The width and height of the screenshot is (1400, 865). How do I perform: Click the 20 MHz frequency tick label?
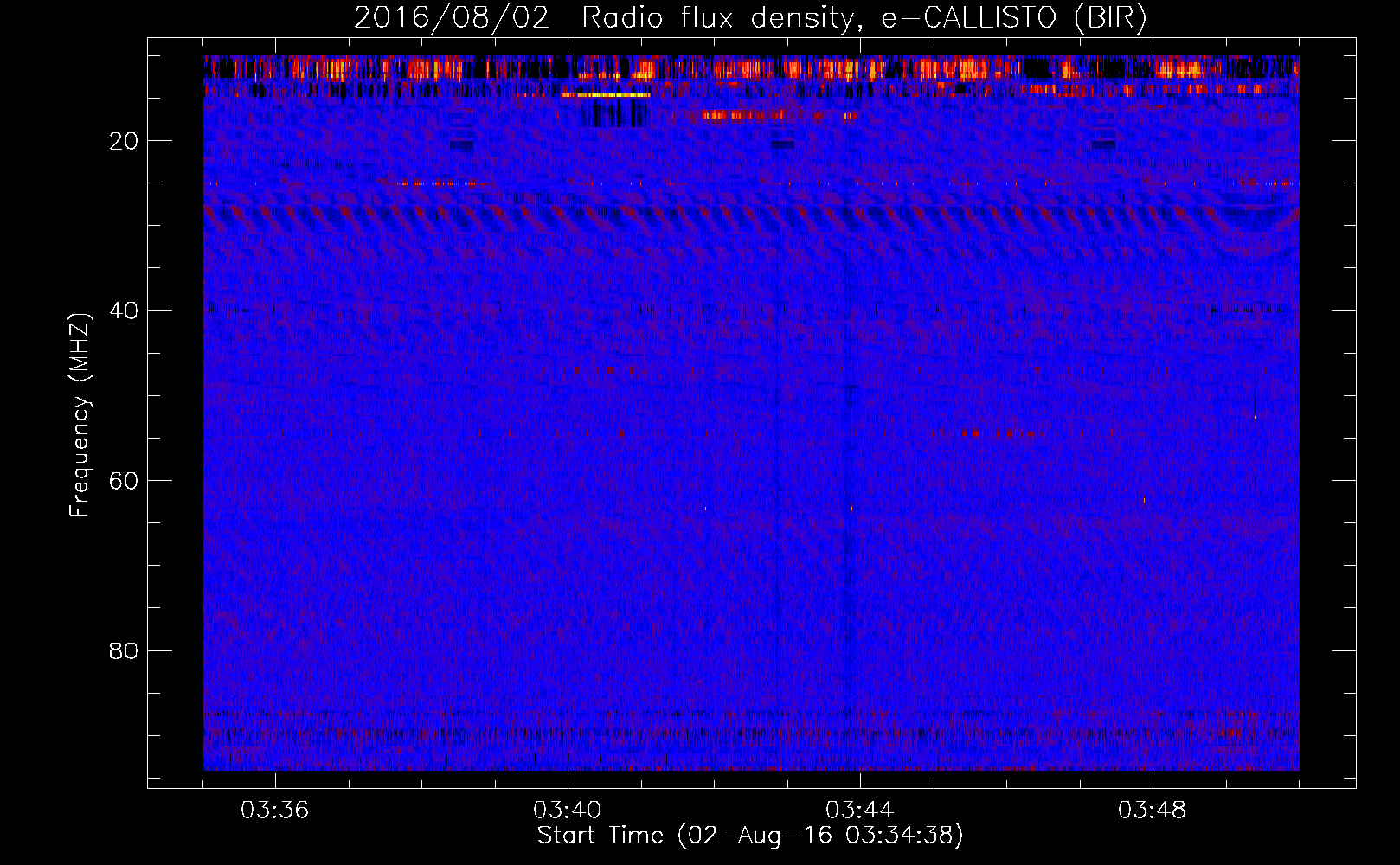click(x=124, y=141)
